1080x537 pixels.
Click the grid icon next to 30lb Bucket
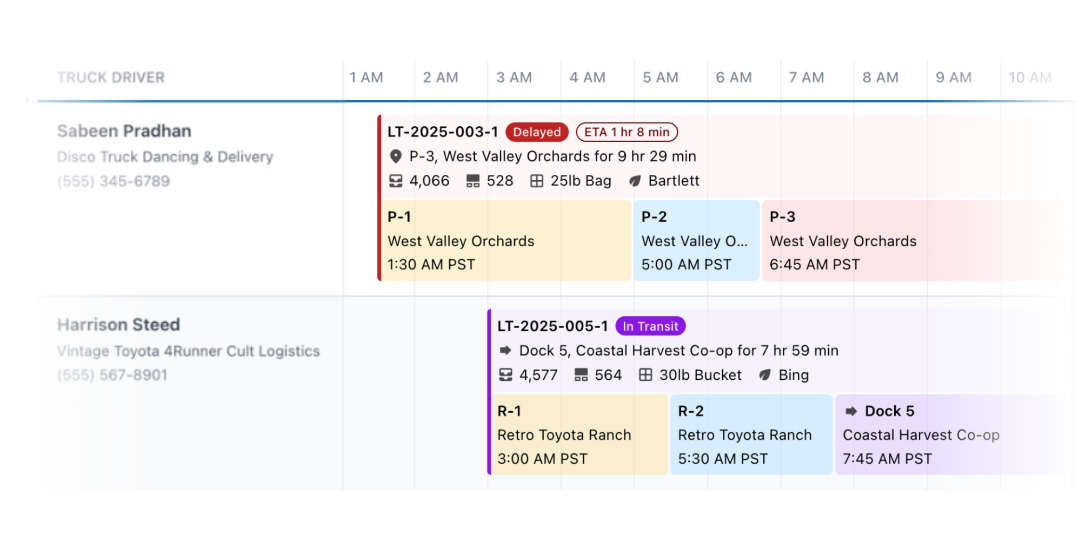point(646,375)
